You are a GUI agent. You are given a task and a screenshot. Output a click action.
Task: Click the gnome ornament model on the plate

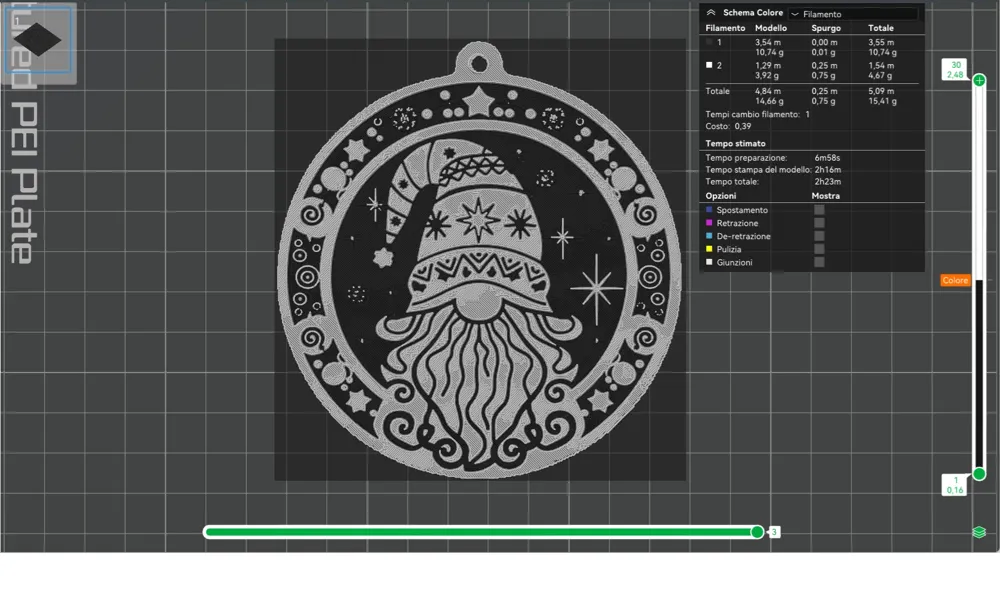tap(479, 260)
